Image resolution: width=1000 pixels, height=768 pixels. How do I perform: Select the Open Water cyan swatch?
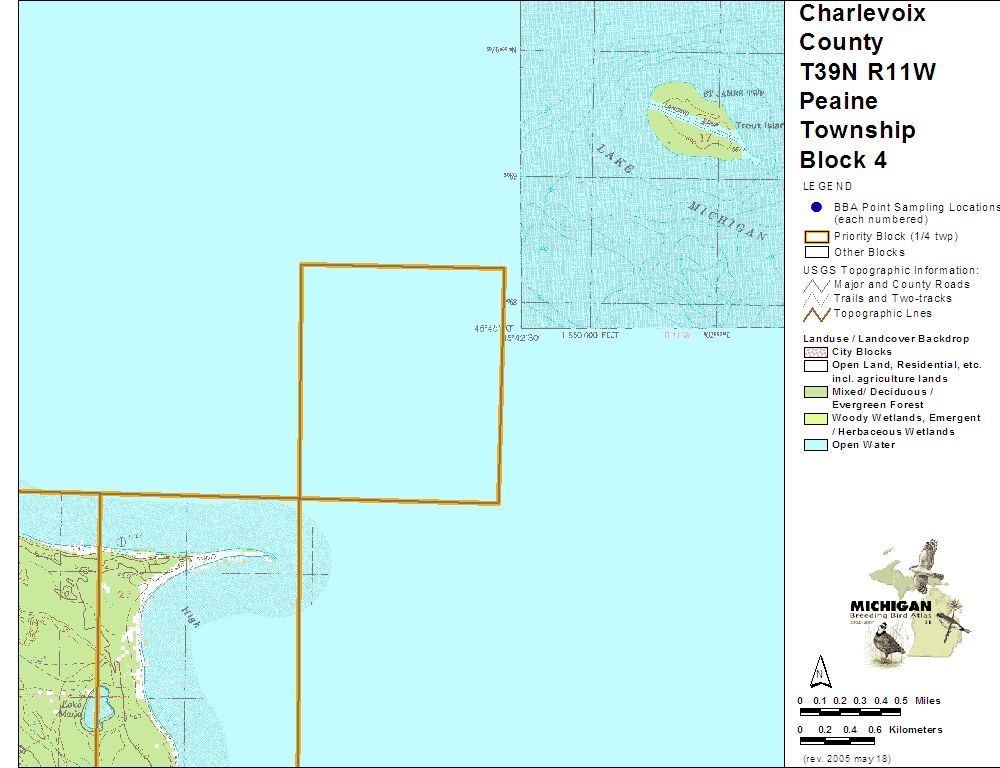click(x=816, y=445)
